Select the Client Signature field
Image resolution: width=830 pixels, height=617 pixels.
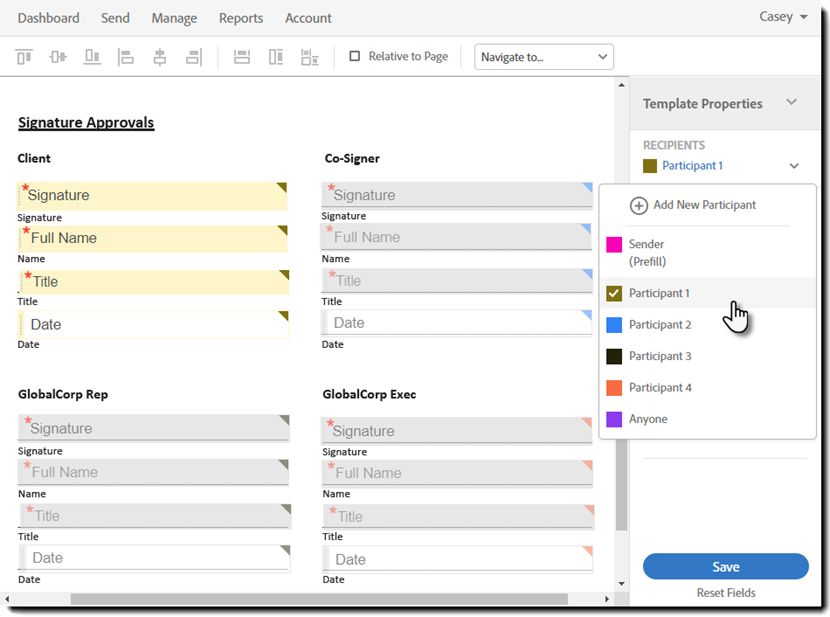pos(152,196)
